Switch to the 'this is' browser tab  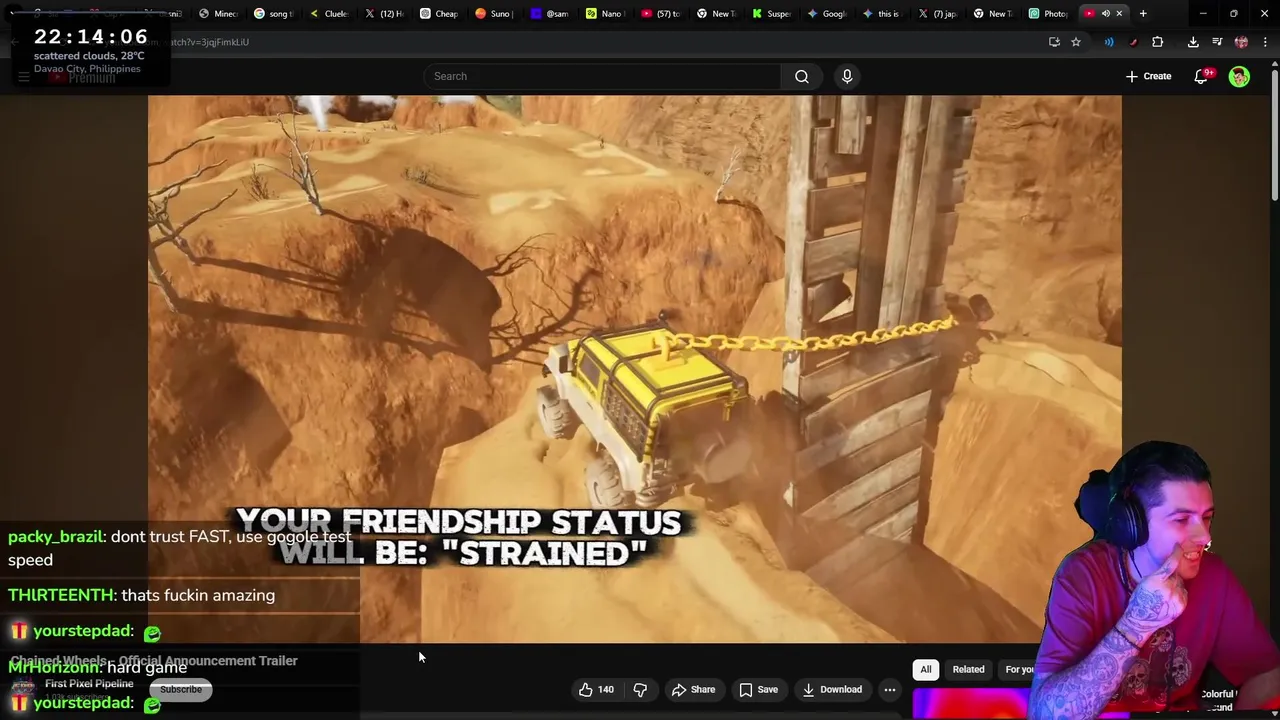pyautogui.click(x=882, y=13)
